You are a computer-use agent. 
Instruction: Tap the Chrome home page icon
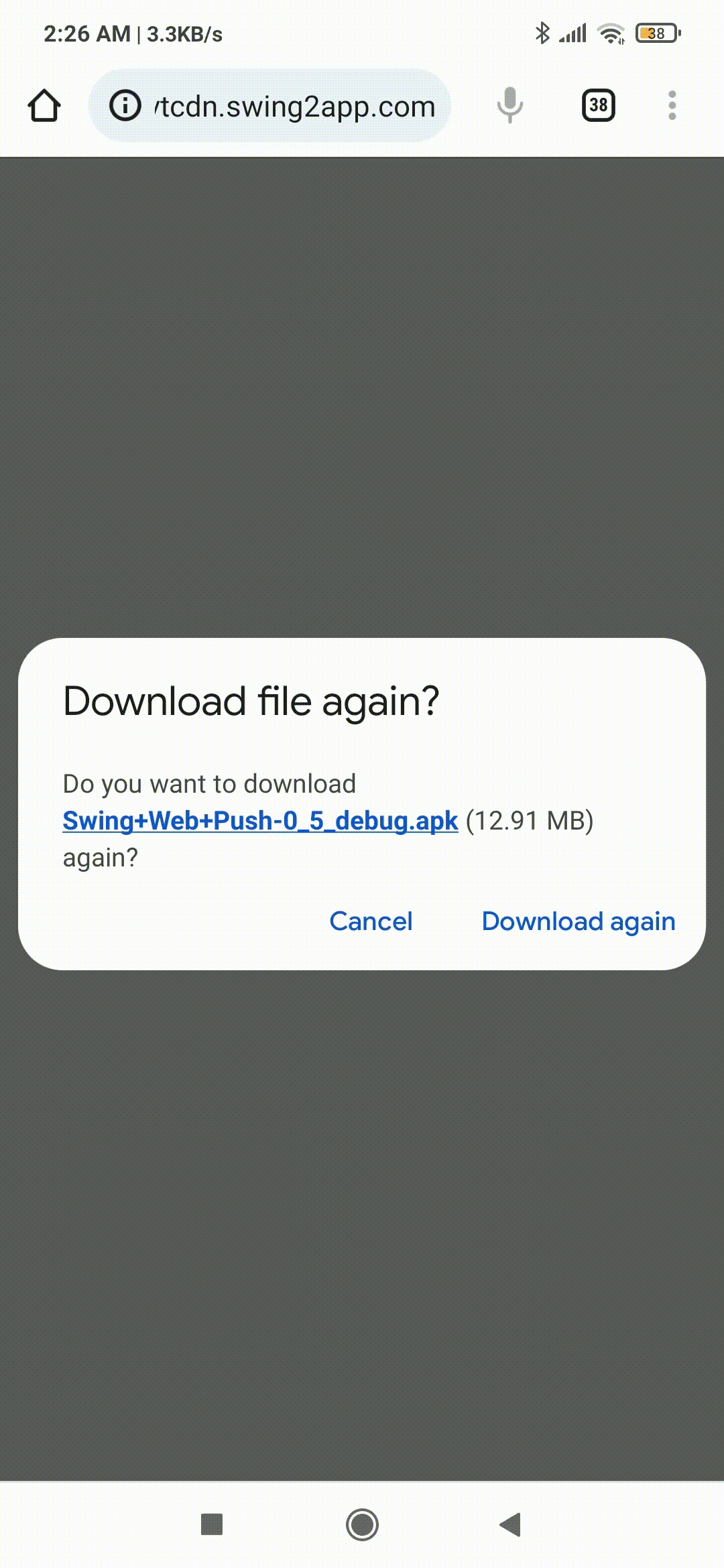tap(44, 106)
